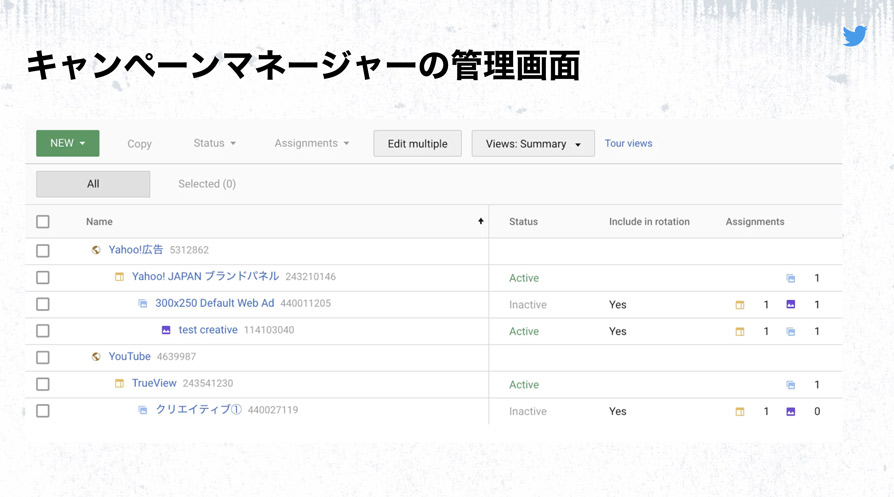Click ads assignment icon in test creative row
894x497 pixels.
pos(791,332)
